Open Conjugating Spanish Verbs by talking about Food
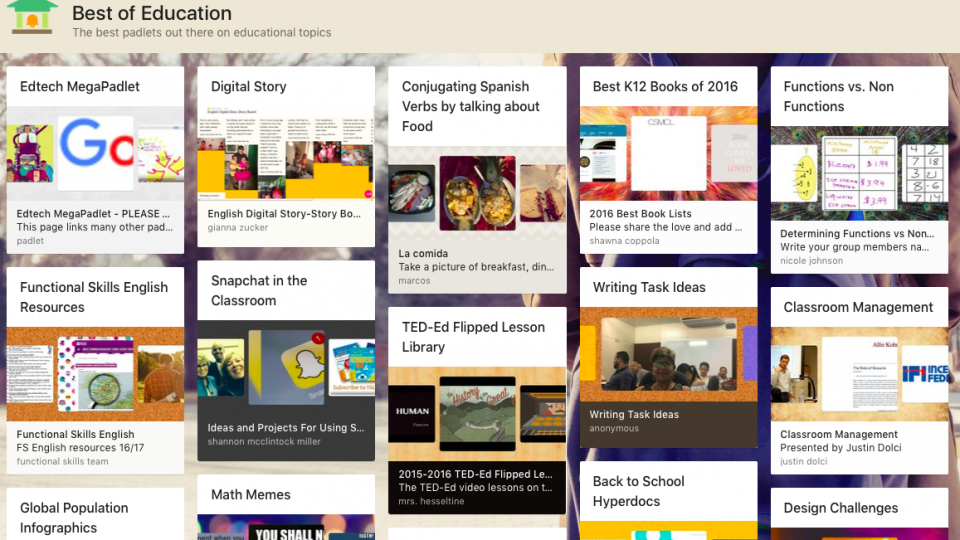 [x=470, y=107]
